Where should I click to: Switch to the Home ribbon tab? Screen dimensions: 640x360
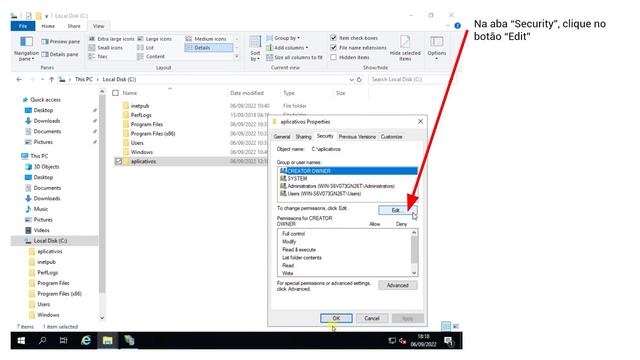click(48, 26)
